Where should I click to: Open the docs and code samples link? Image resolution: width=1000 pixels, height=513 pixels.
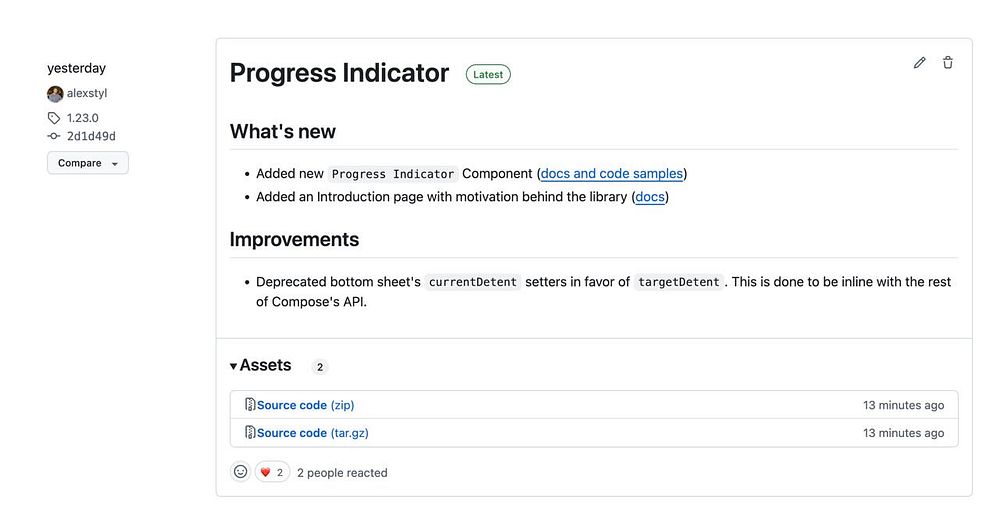click(x=612, y=173)
